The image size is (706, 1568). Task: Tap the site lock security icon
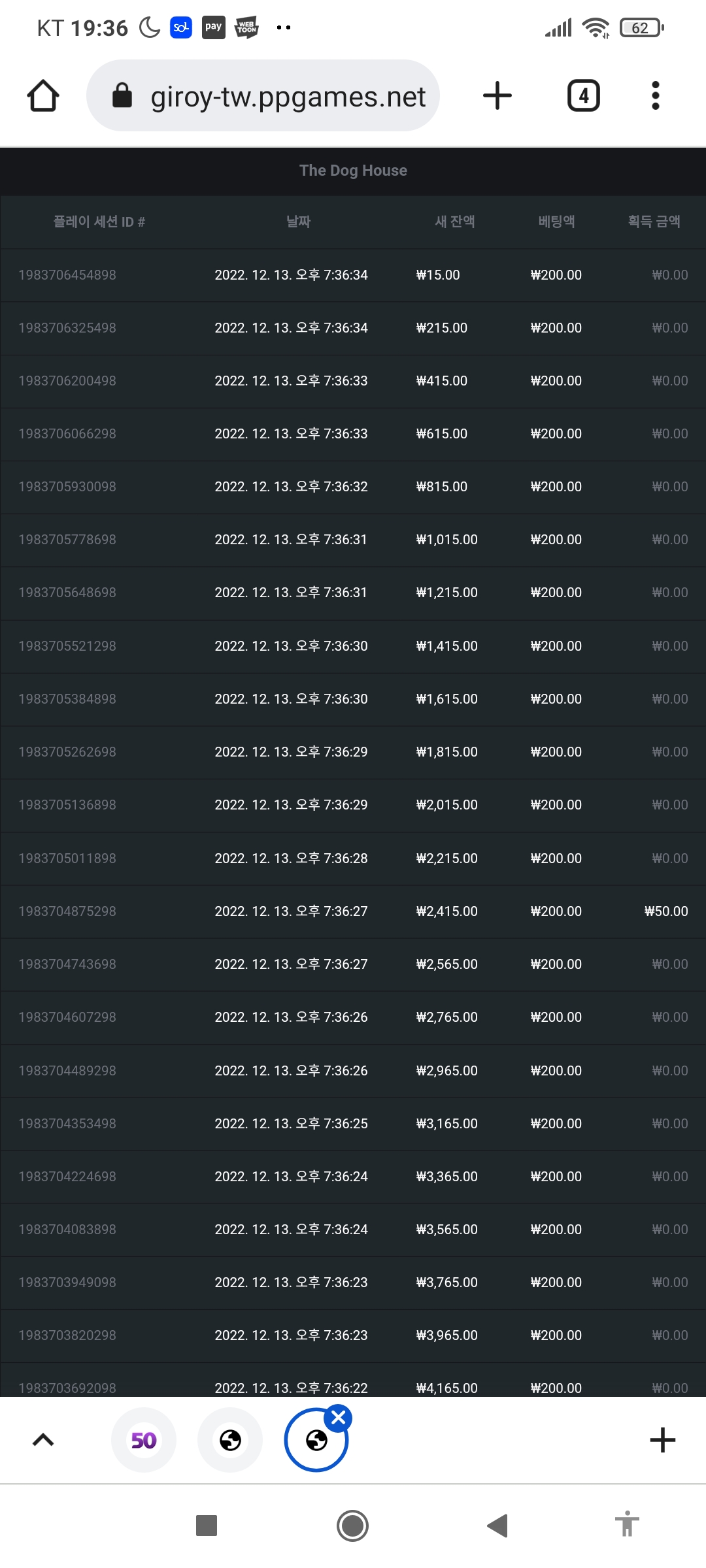(x=122, y=95)
